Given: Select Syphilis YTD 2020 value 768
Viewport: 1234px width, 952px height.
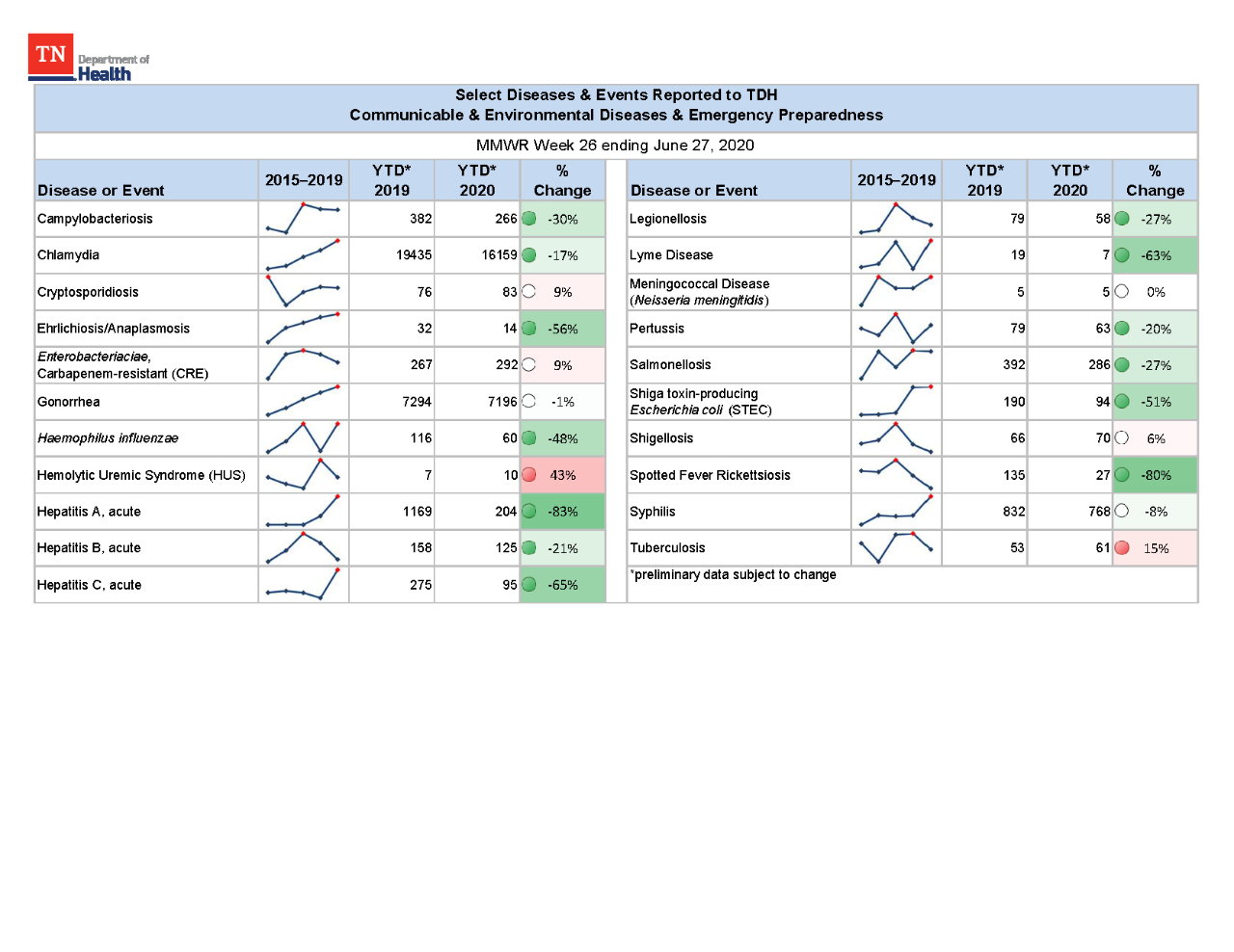Looking at the screenshot, I should pos(1099,512).
